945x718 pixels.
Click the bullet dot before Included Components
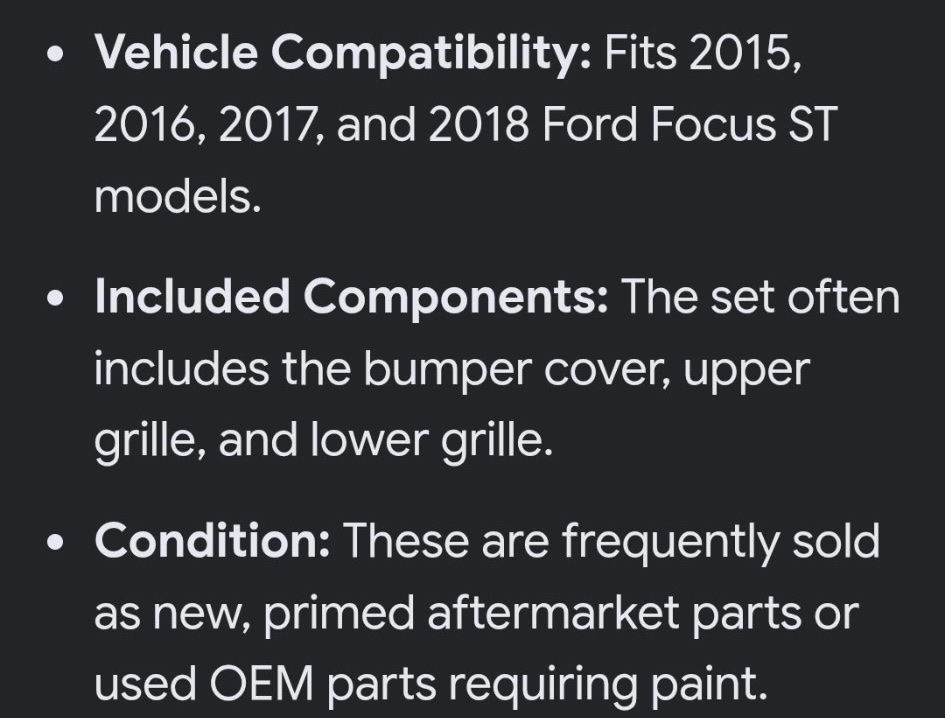[x=55, y=298]
